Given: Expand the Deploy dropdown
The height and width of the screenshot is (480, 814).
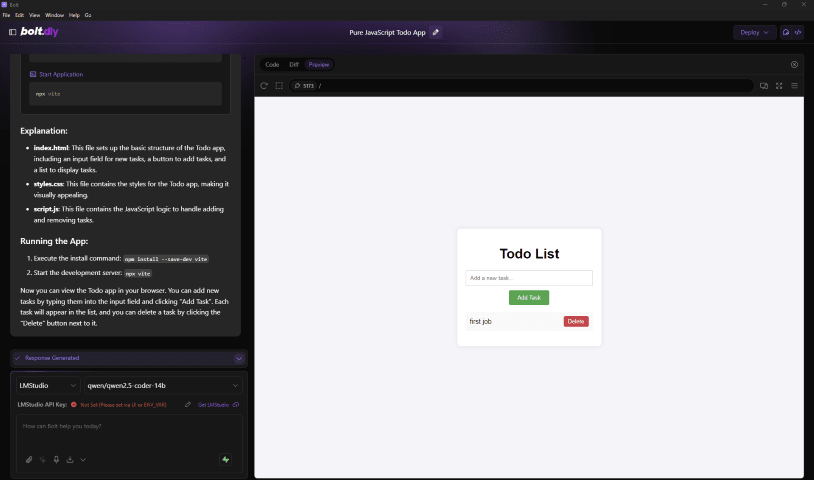Looking at the screenshot, I should 754,32.
